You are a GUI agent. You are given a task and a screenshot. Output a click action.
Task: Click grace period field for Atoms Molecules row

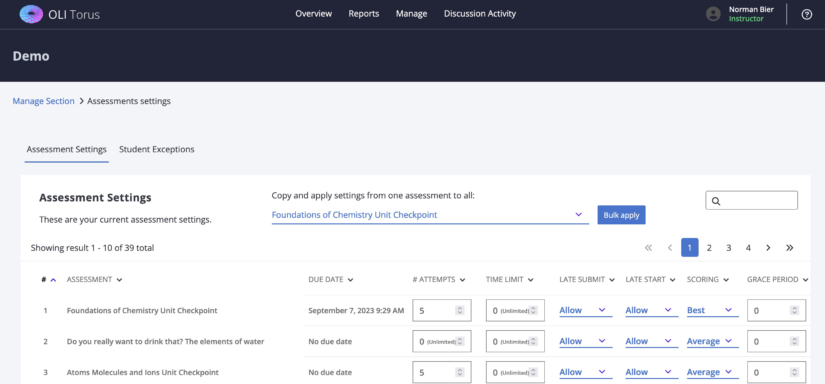point(777,372)
